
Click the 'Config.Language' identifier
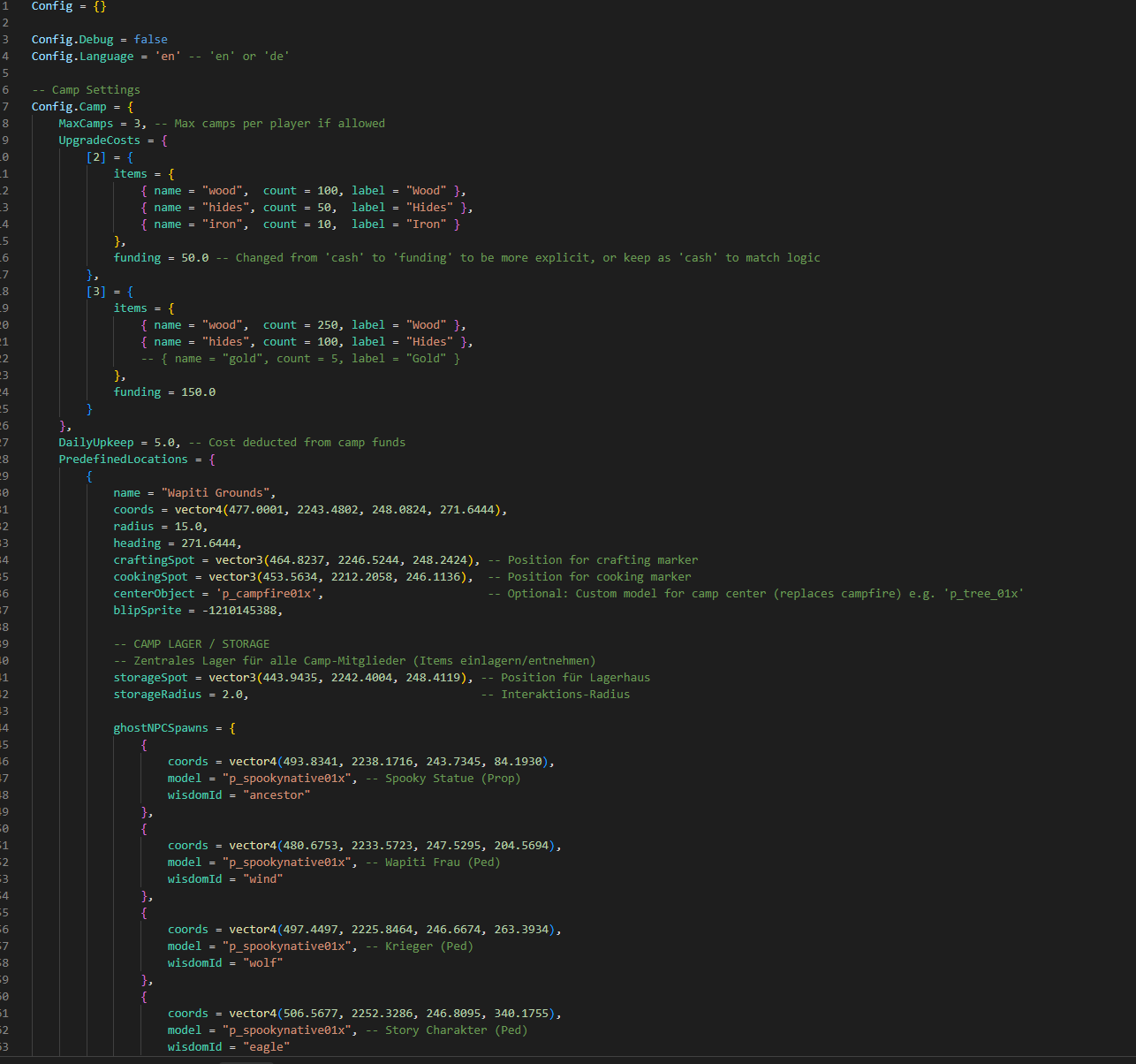[82, 57]
